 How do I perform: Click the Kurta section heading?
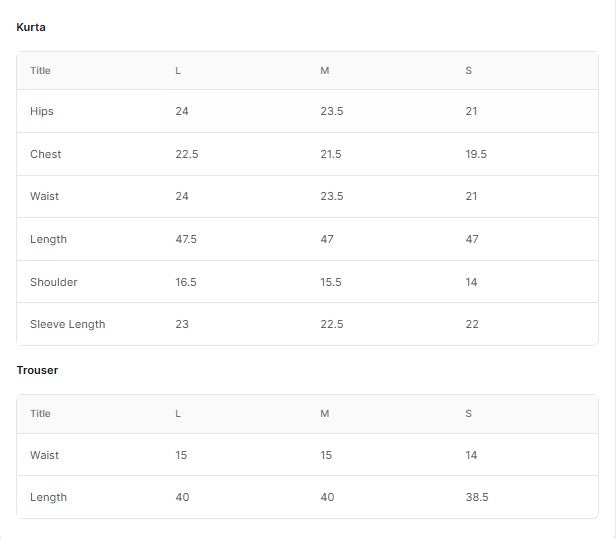click(x=31, y=27)
